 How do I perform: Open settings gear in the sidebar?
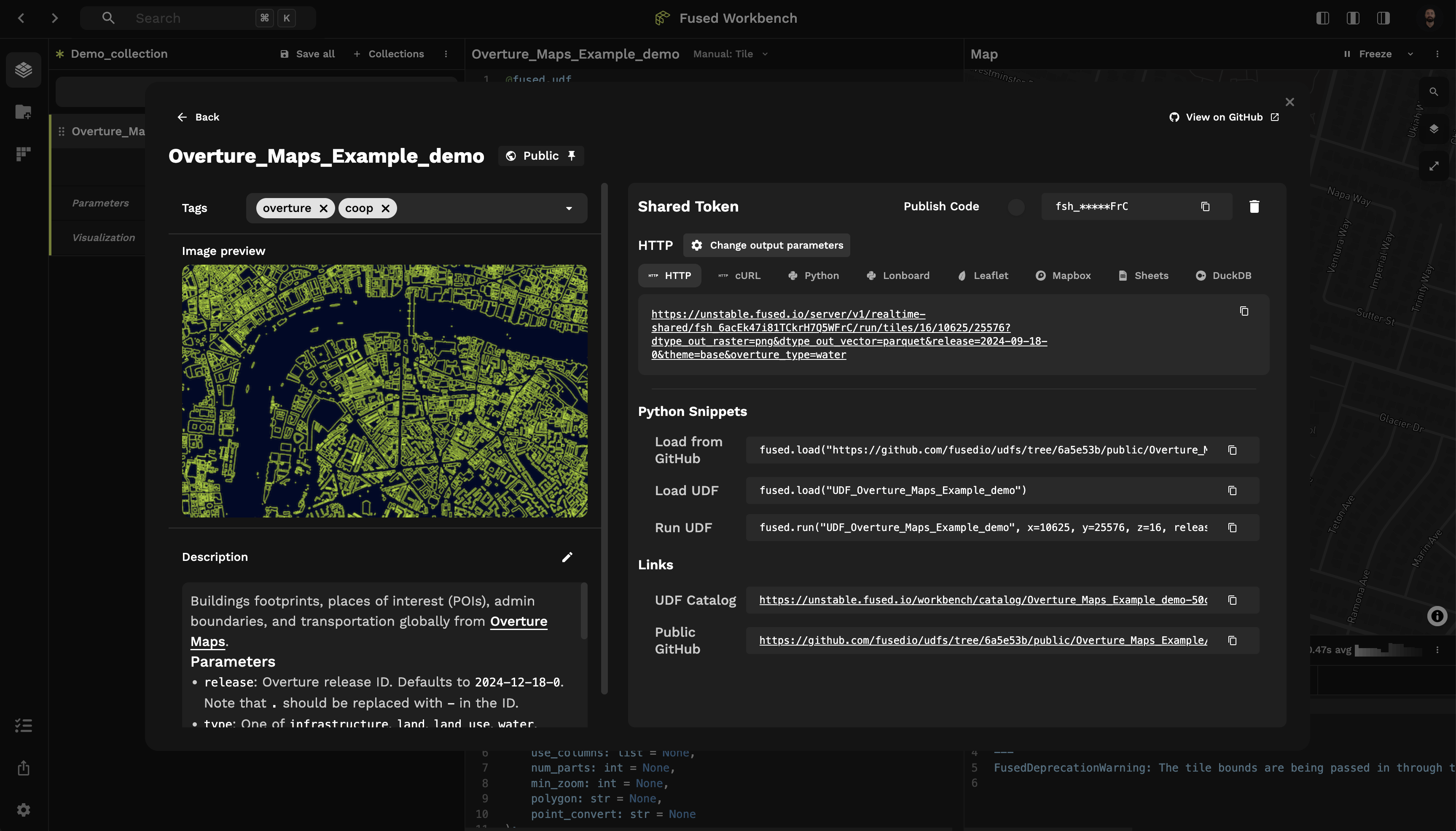tap(24, 810)
